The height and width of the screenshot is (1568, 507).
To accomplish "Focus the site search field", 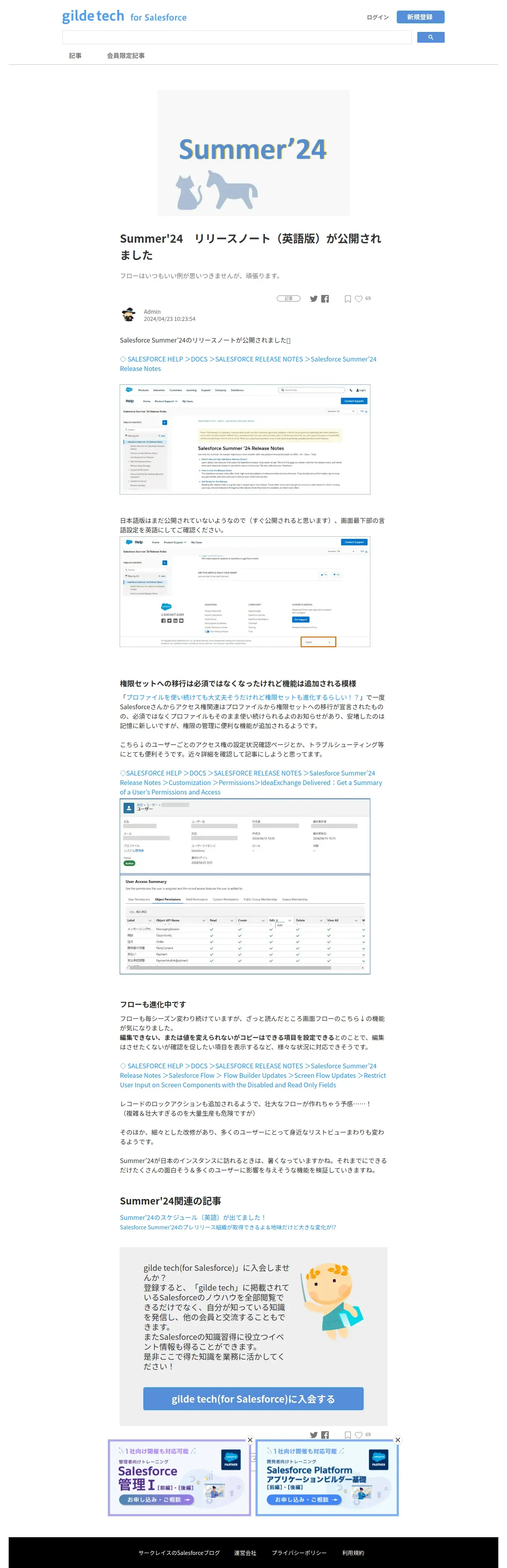I will (237, 37).
